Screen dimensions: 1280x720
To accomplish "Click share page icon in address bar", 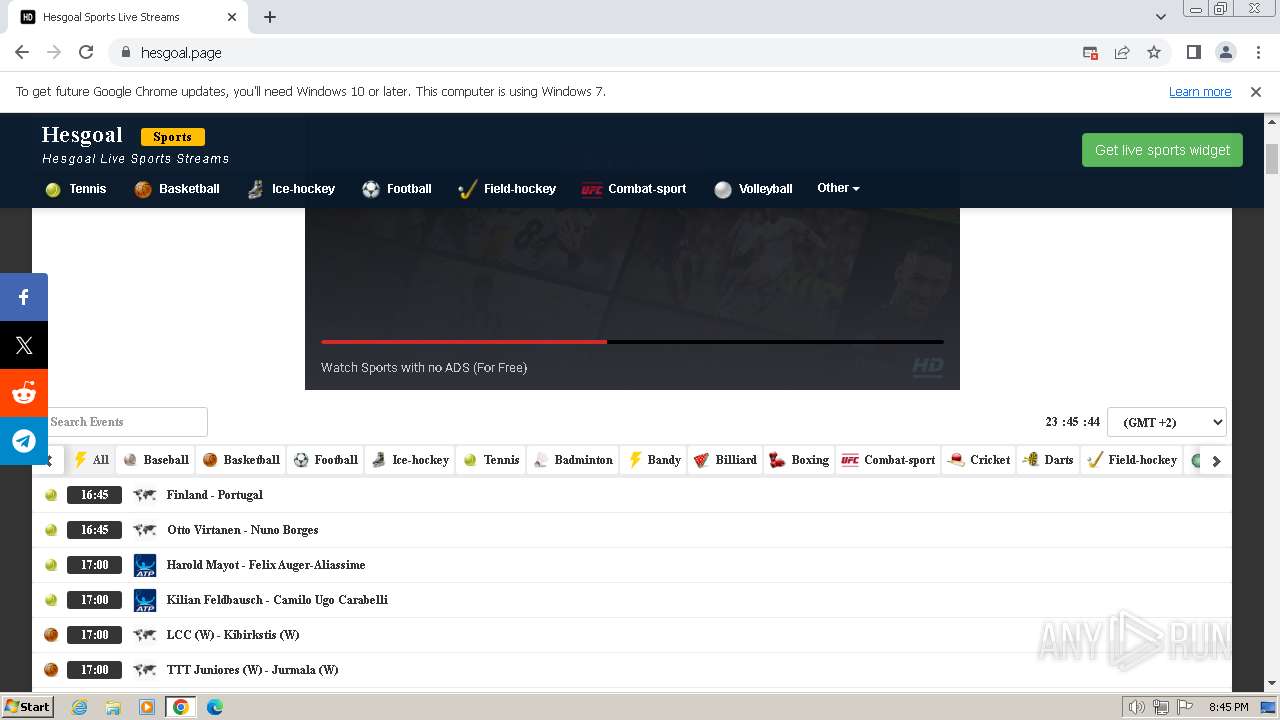I will click(x=1122, y=52).
